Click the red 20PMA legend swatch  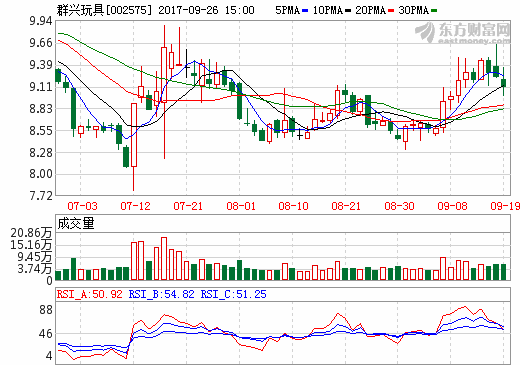tap(391, 11)
